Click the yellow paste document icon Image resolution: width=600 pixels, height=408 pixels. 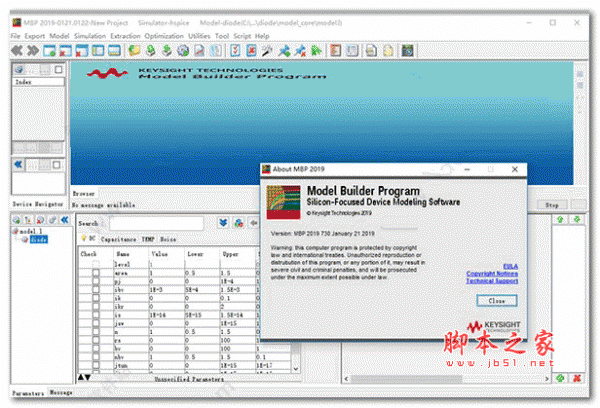388,51
